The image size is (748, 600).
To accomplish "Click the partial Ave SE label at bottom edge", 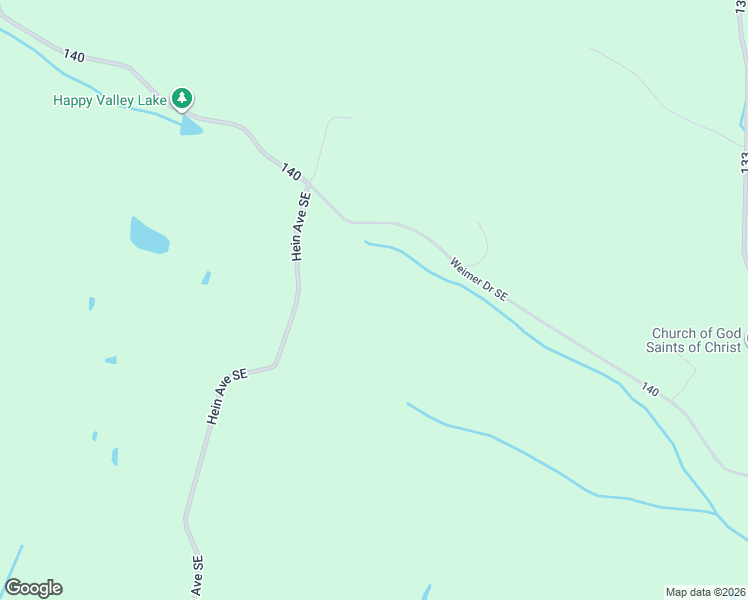I will coord(197,576).
